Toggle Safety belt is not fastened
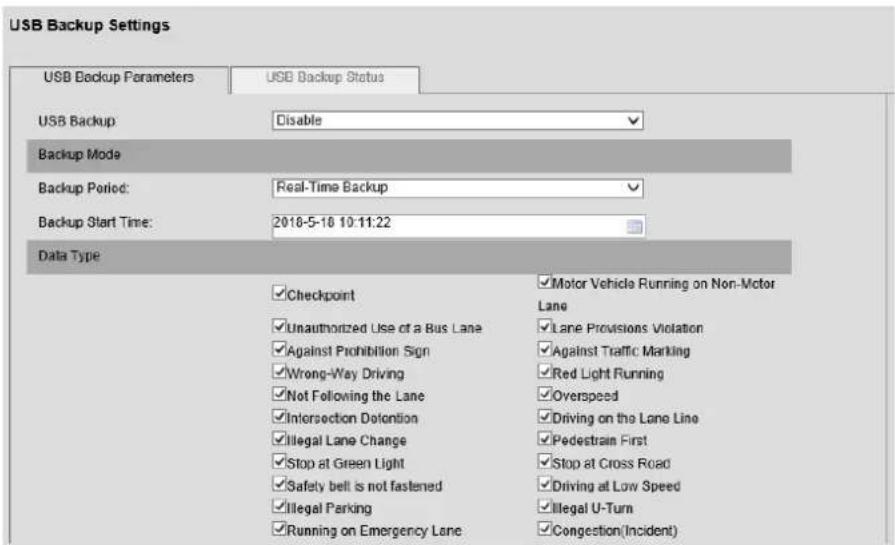This screenshot has height=545, width=895. (x=279, y=484)
